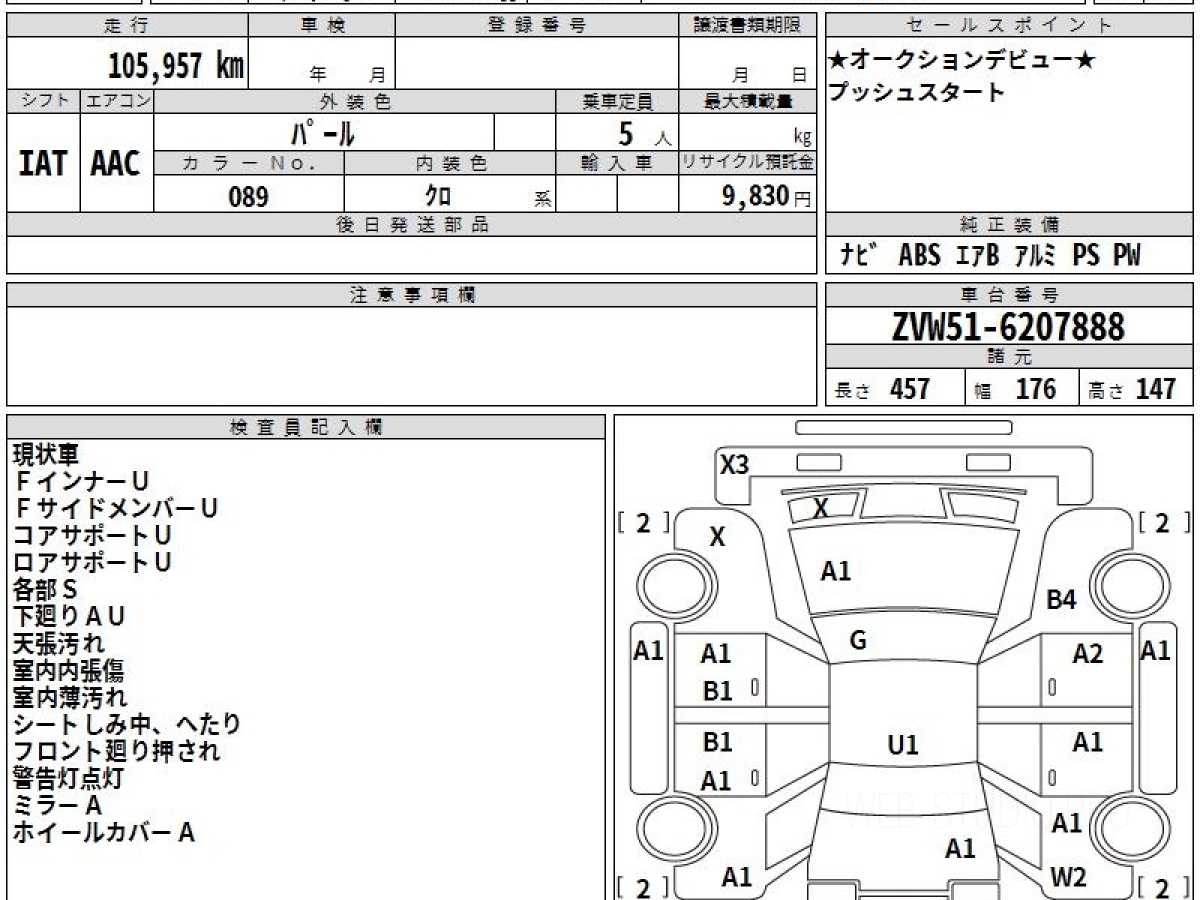This screenshot has width=1200, height=900.
Task: Select the W2 mark on the diagram
Action: point(1068,878)
